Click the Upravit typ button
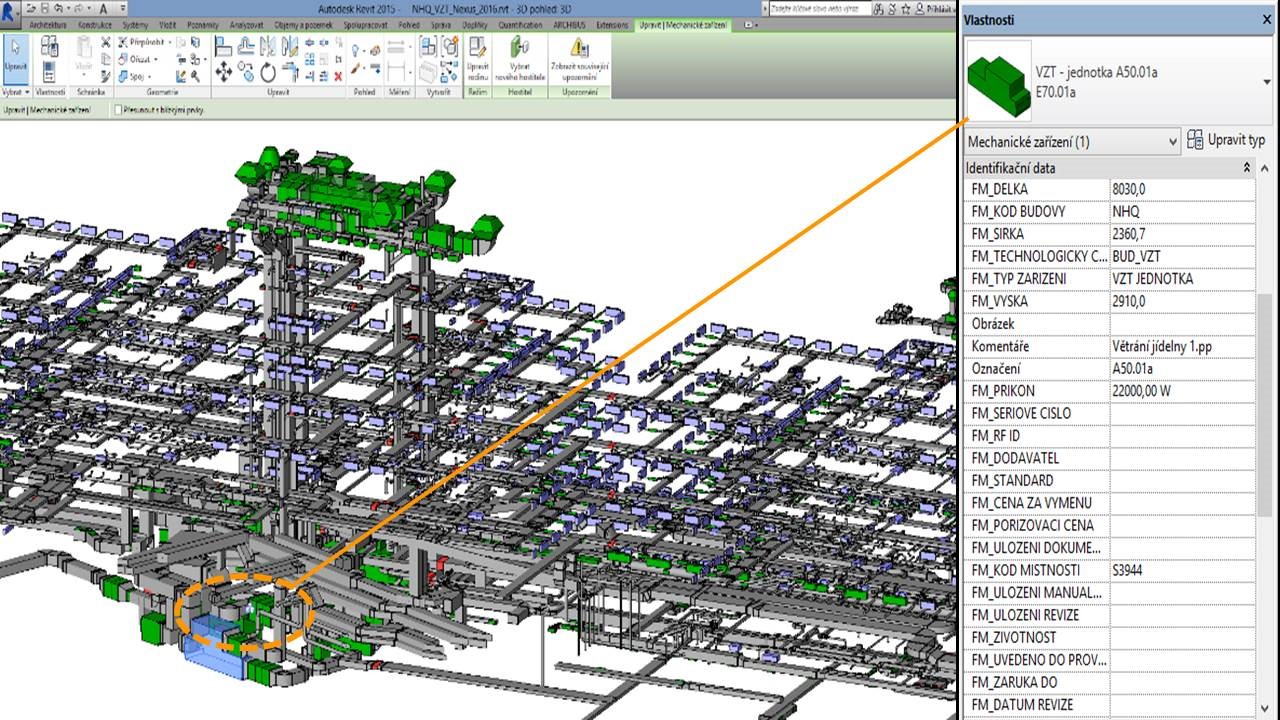 point(1226,140)
